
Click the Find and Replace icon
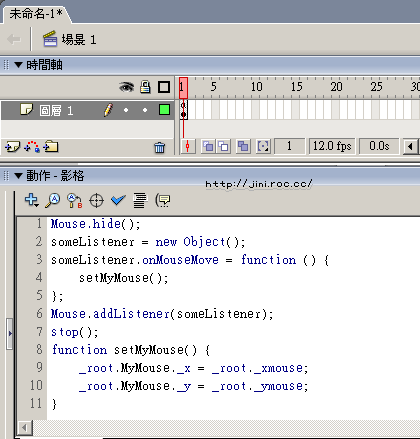coord(74,200)
